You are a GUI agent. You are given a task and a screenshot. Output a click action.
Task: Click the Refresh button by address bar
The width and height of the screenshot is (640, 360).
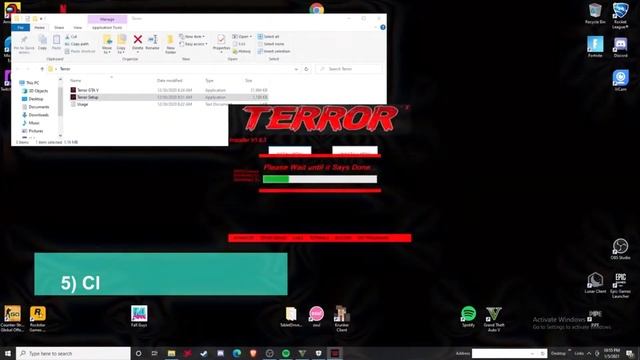(x=306, y=69)
